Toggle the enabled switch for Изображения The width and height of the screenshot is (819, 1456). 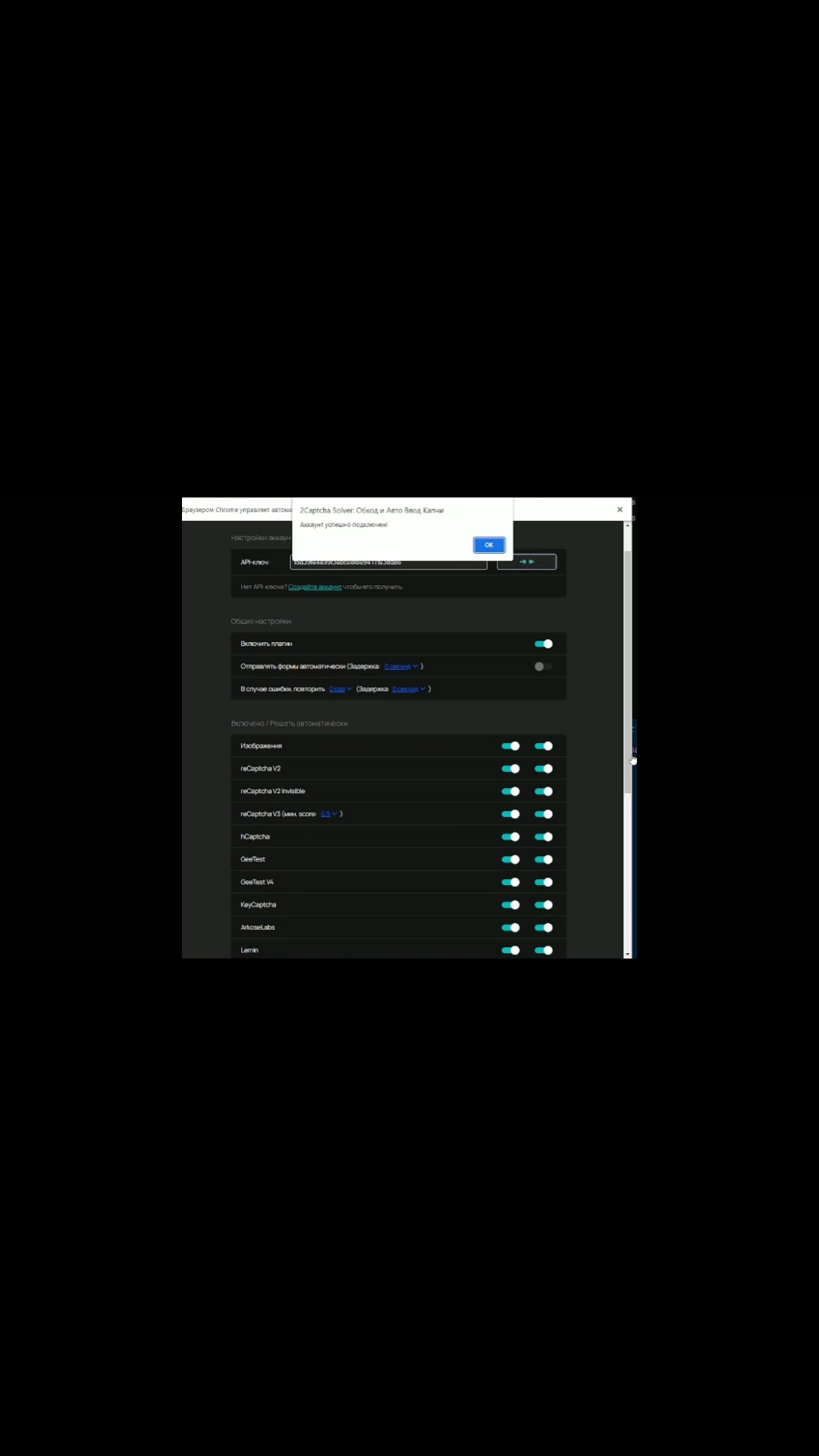coord(511,746)
